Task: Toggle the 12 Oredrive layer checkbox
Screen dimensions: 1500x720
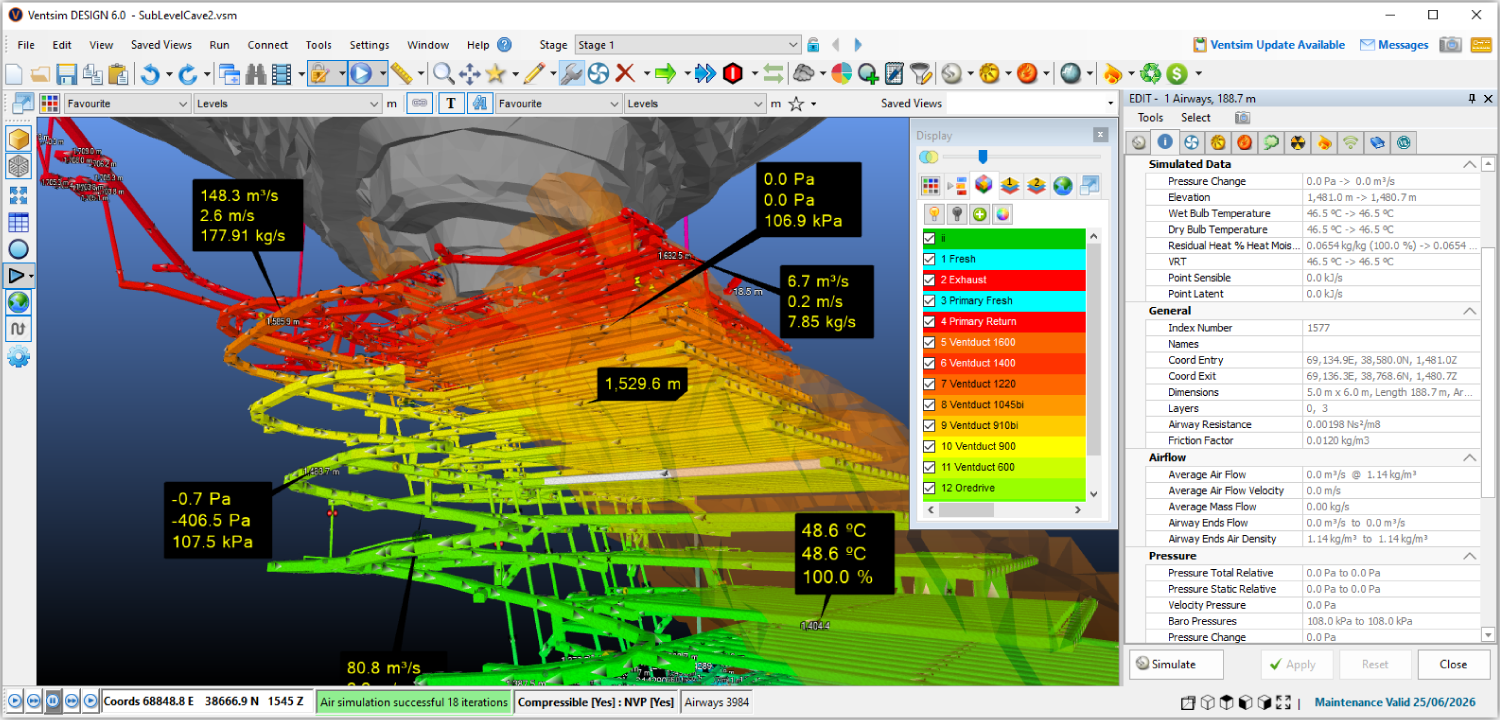Action: [x=930, y=489]
